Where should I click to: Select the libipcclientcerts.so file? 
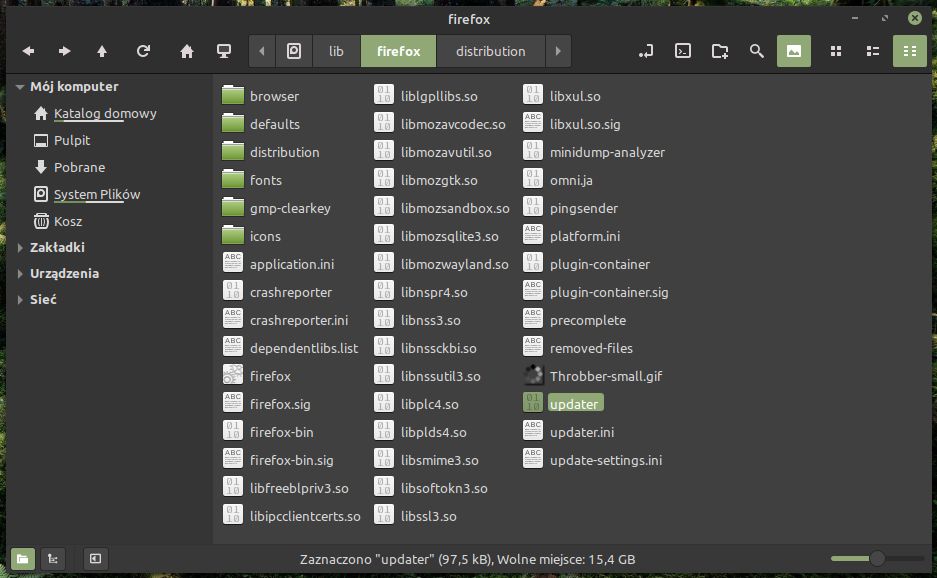pos(292,516)
